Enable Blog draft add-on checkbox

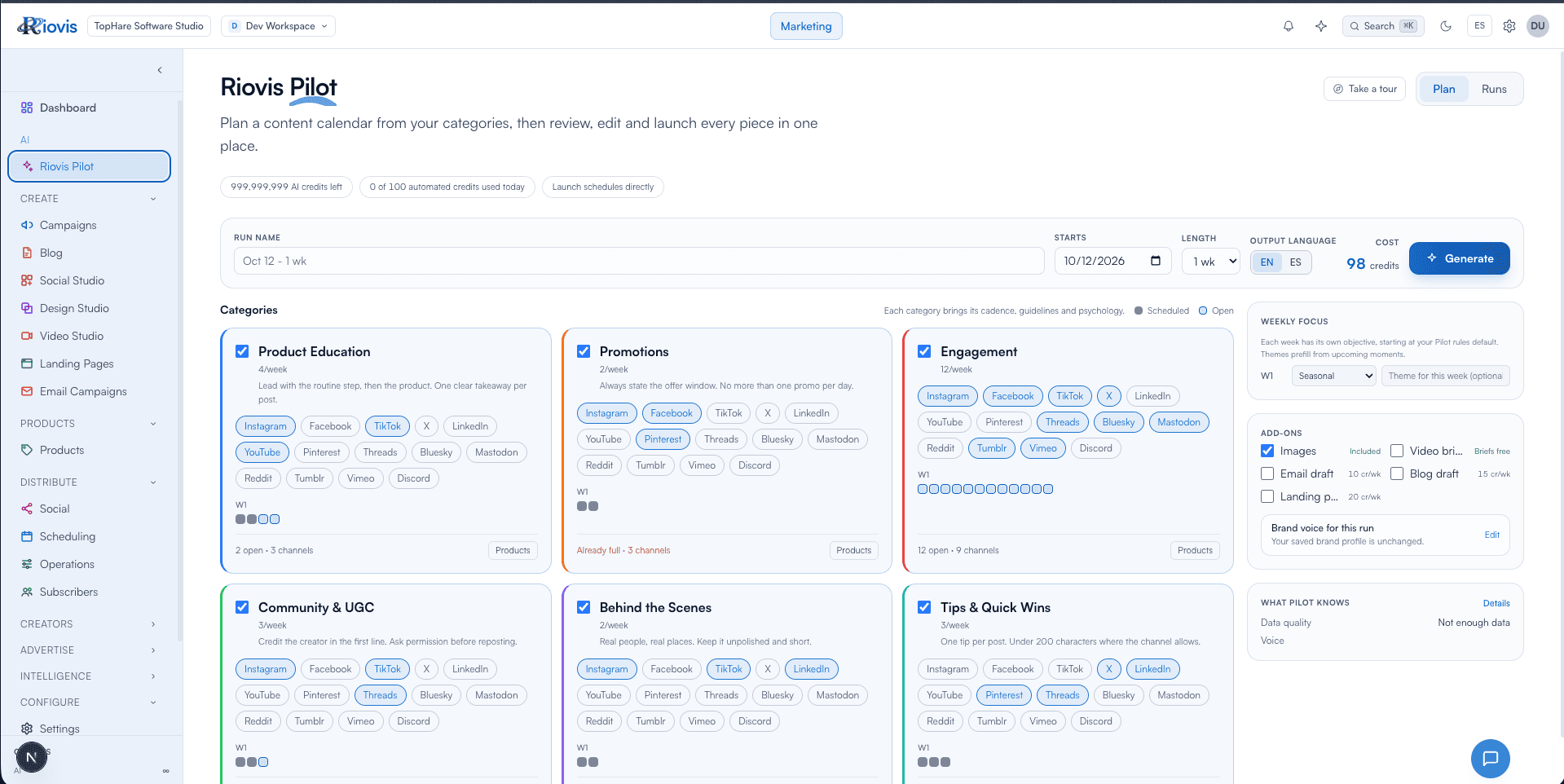(1397, 473)
